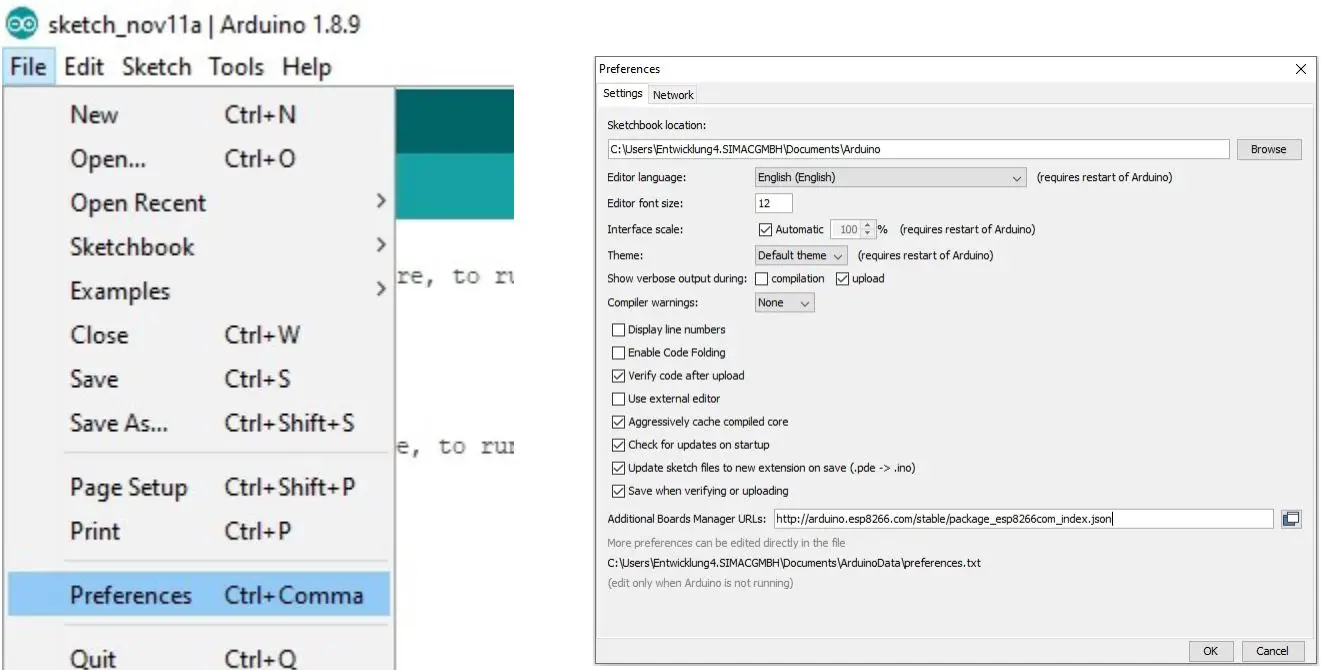
Task: Toggle Check for updates on startup
Action: tap(618, 445)
